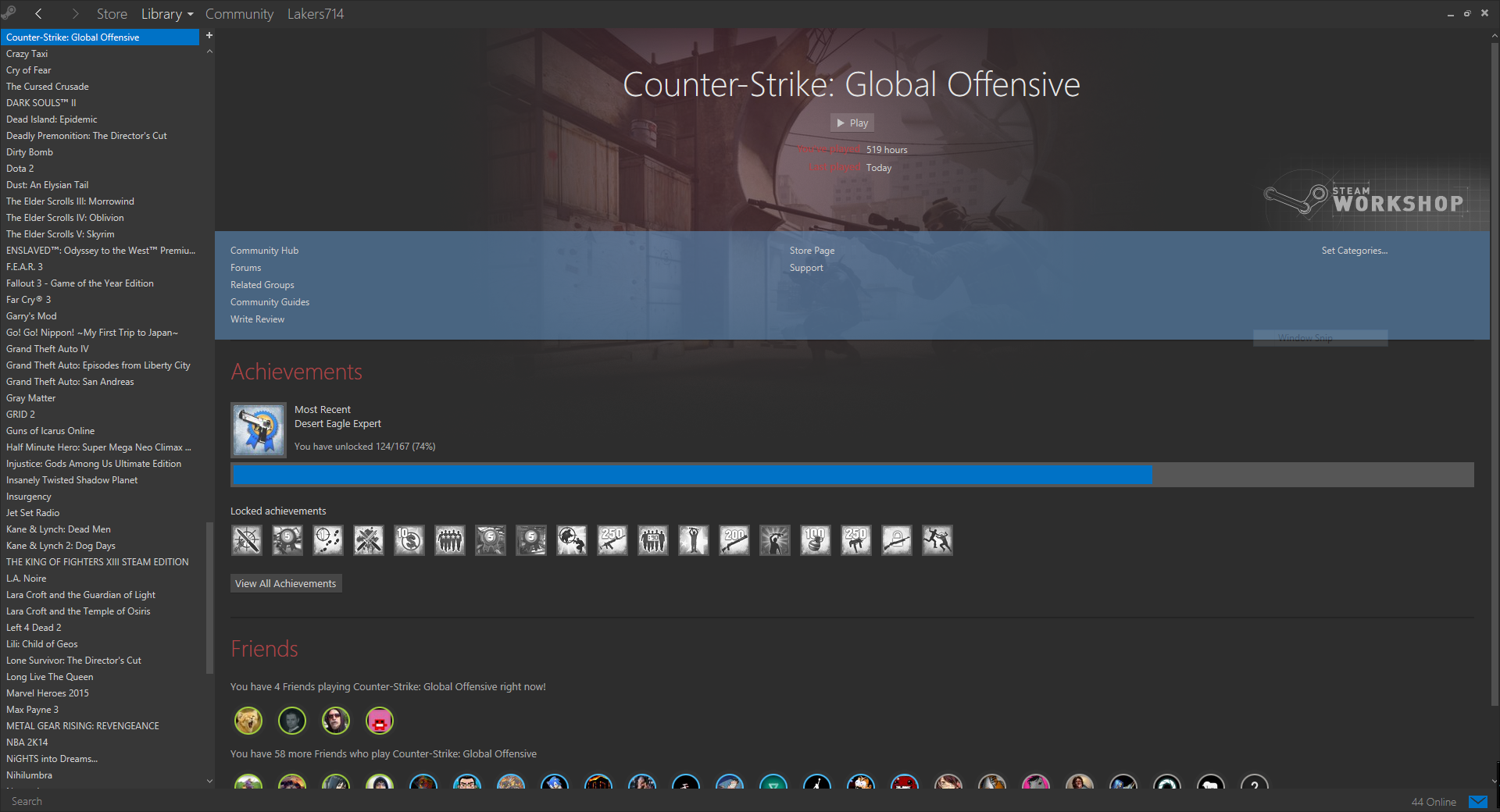The image size is (1500, 812).
Task: Select the crossed knives splatter achievement icon
Action: 369,540
